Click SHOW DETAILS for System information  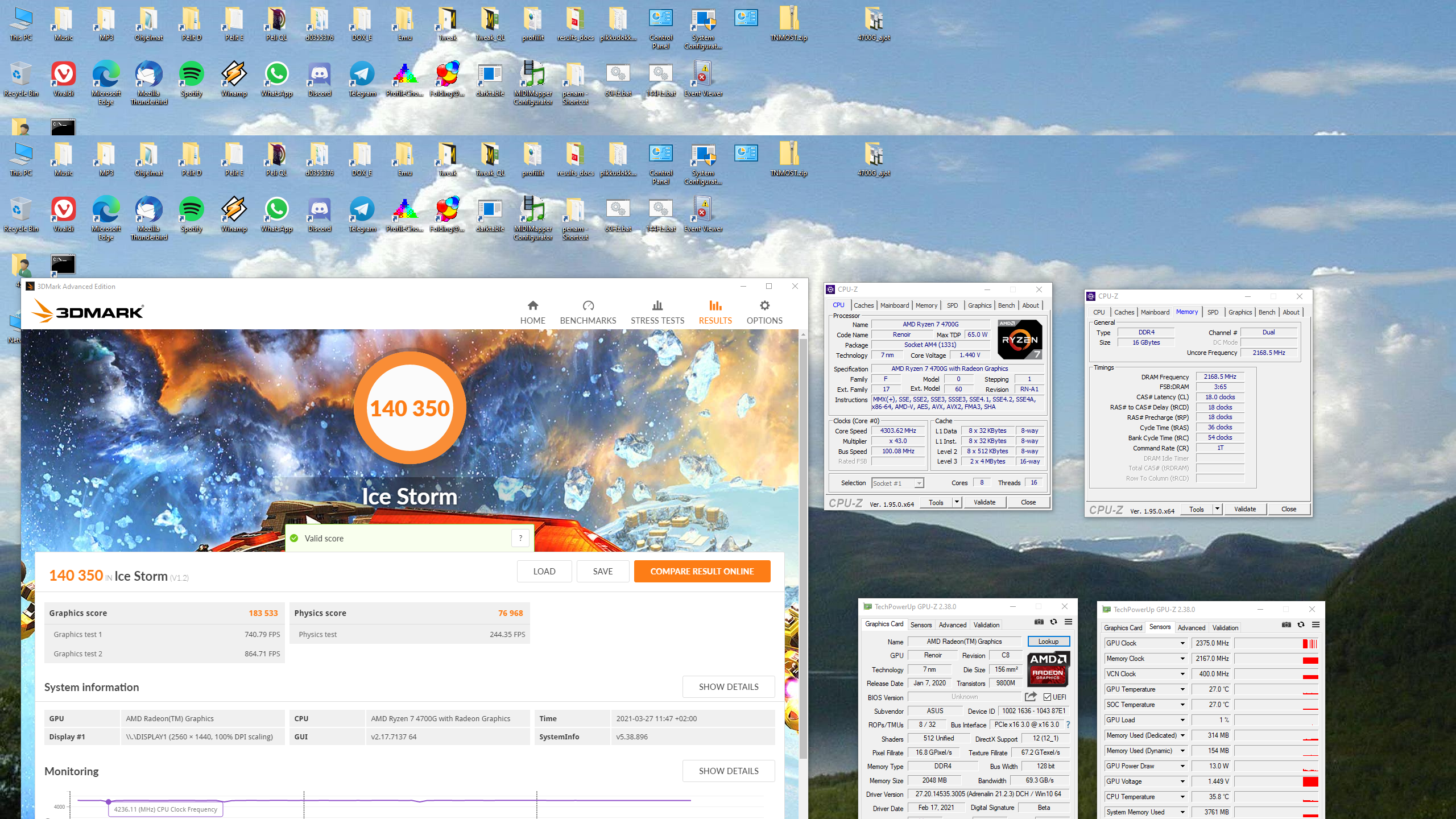click(x=729, y=686)
